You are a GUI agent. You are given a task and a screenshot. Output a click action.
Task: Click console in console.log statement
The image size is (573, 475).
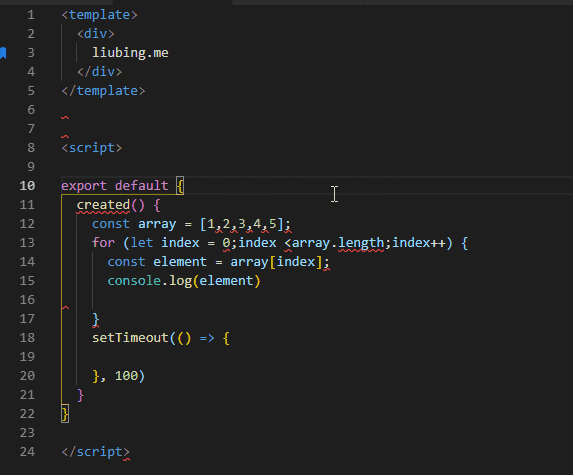pyautogui.click(x=134, y=281)
